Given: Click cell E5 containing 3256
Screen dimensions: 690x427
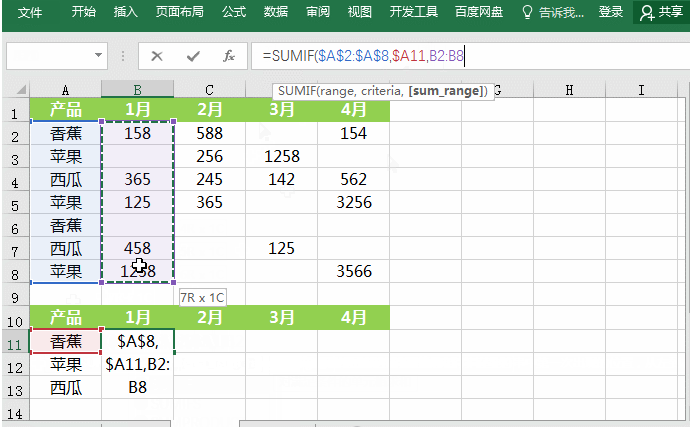Looking at the screenshot, I should point(353,202).
